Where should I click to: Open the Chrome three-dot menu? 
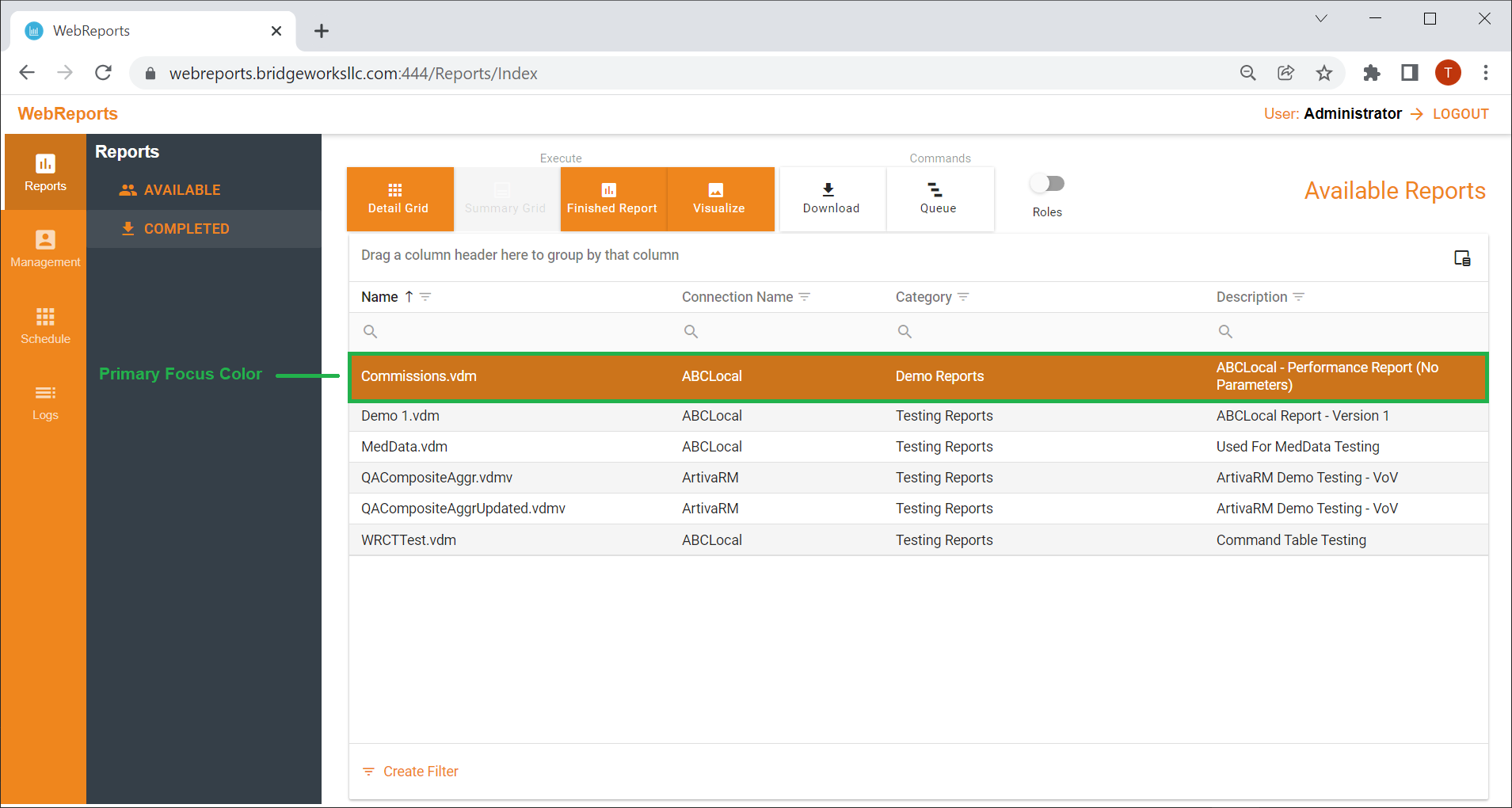coord(1486,73)
